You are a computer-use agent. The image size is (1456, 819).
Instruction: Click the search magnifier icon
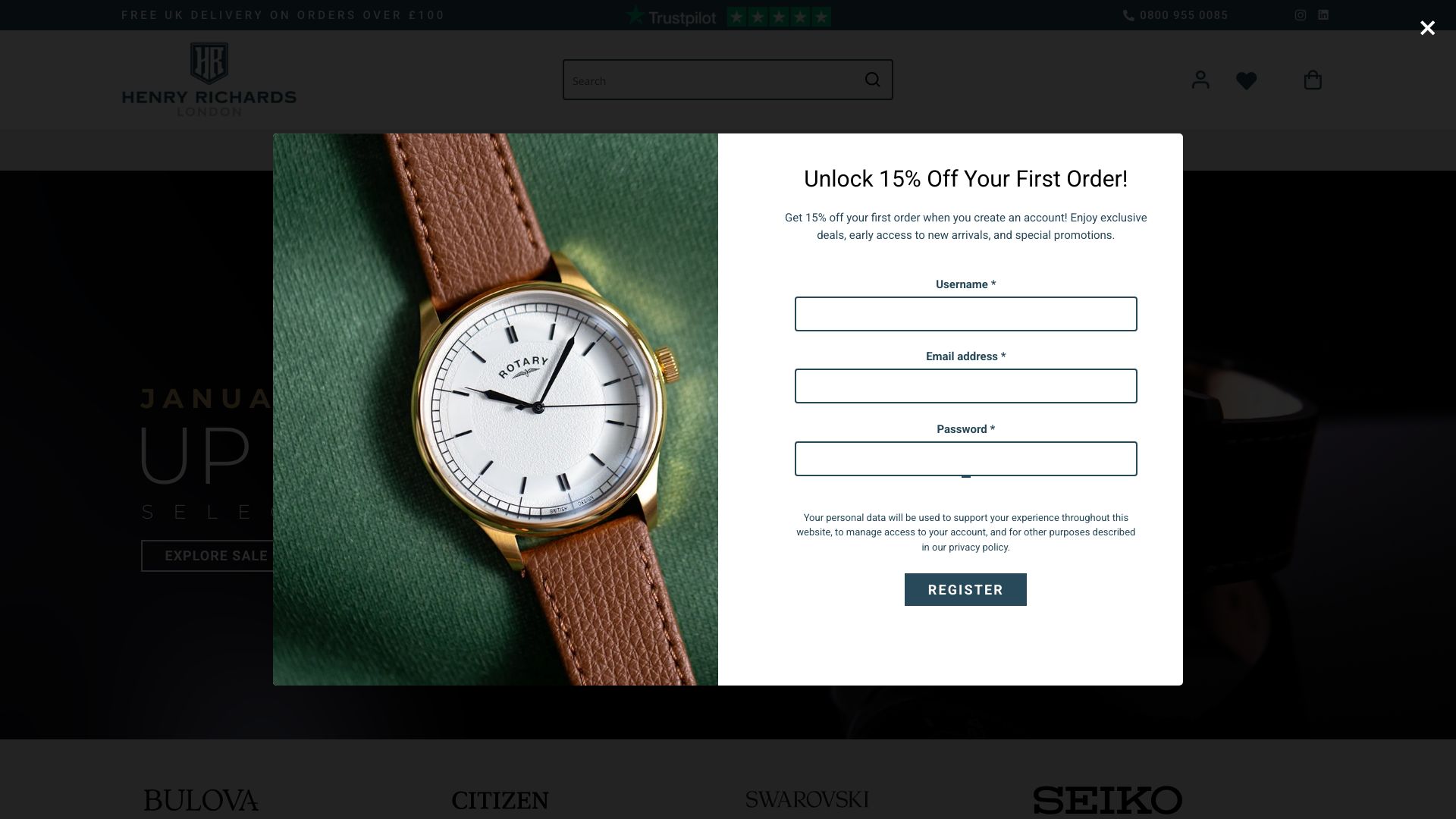(873, 80)
